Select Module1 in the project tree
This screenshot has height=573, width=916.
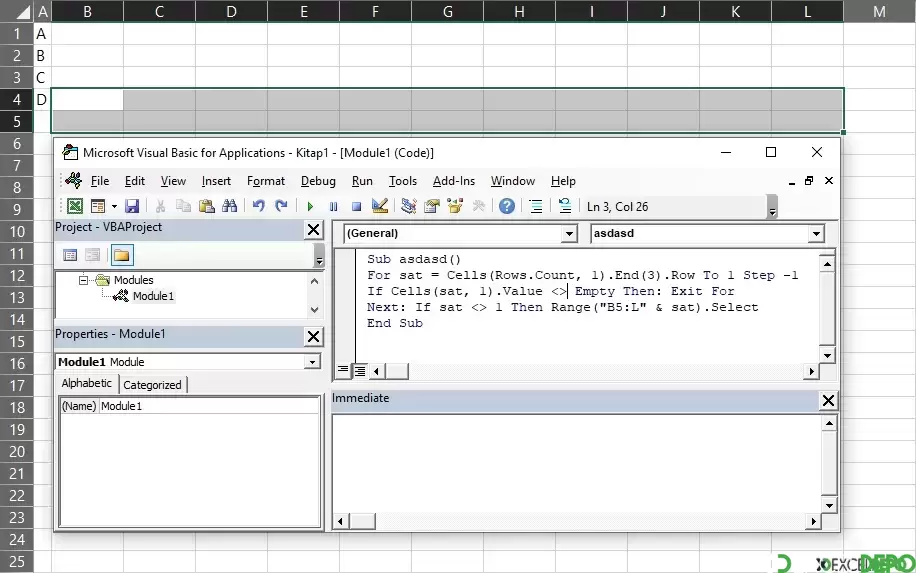(153, 296)
